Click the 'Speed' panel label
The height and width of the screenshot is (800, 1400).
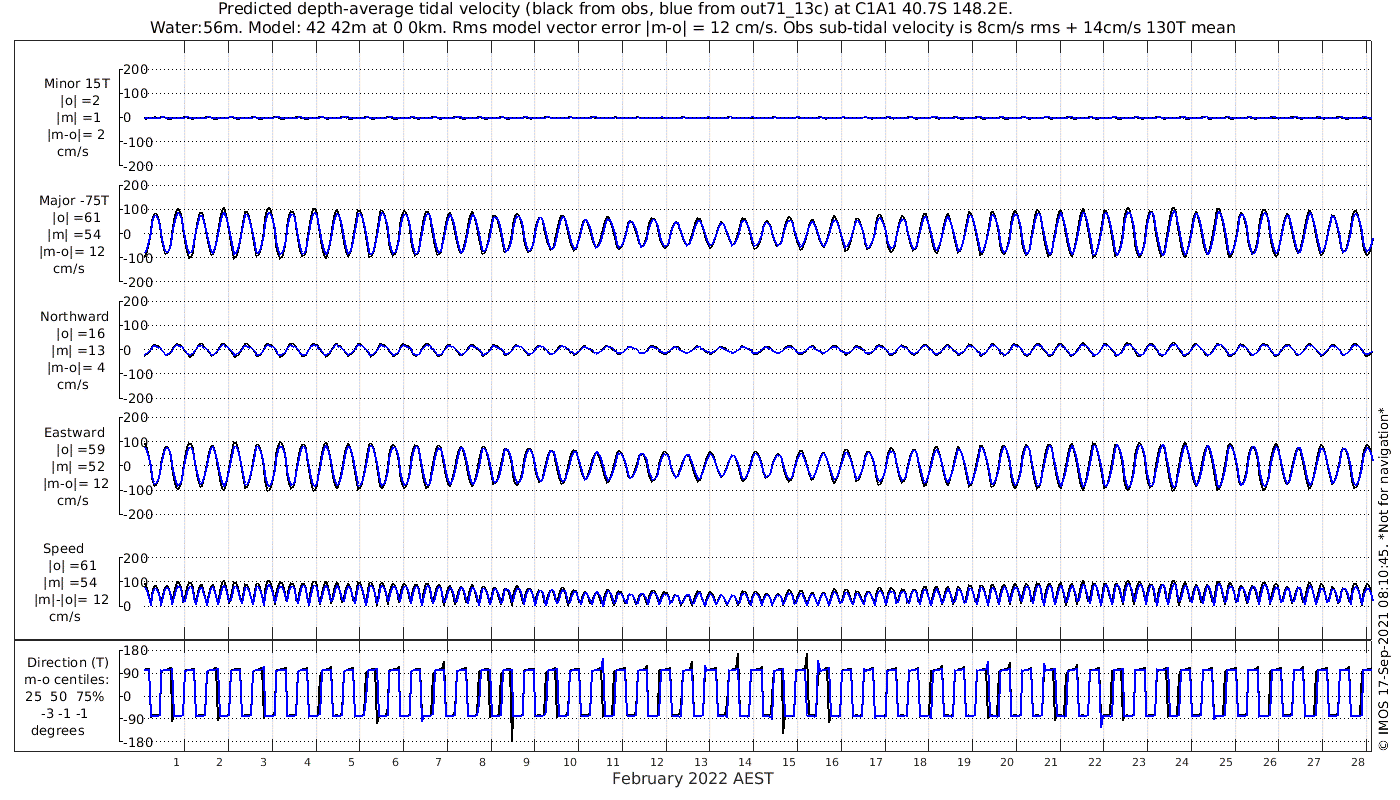coord(64,549)
